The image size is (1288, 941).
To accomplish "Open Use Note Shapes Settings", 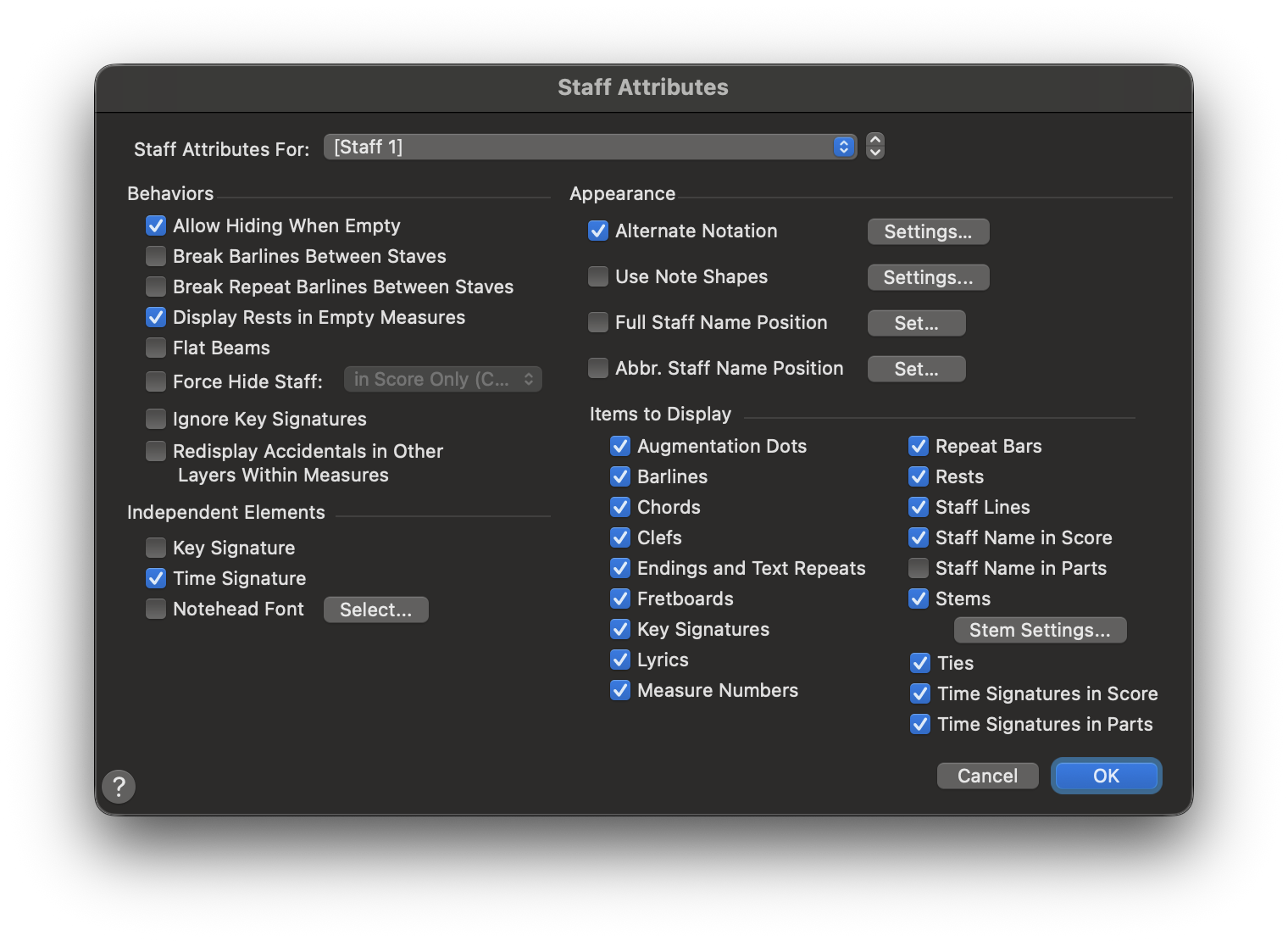I will pos(928,277).
